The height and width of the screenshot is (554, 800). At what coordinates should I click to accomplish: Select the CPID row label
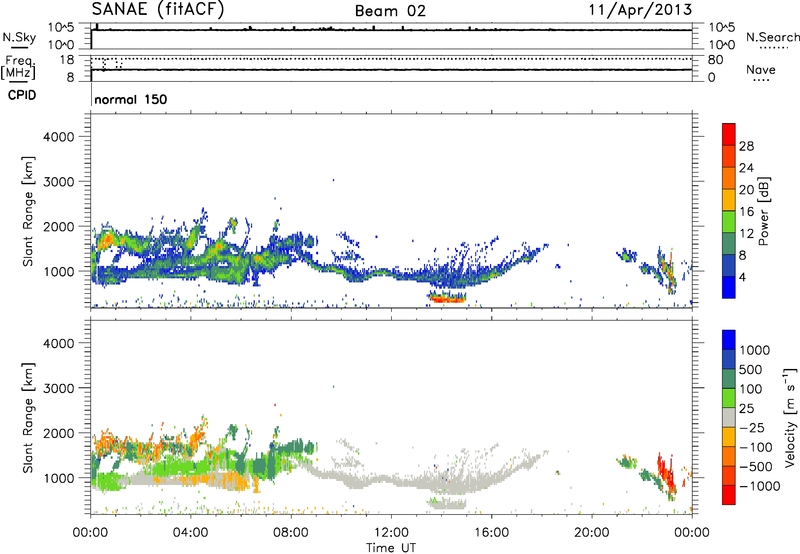point(22,95)
